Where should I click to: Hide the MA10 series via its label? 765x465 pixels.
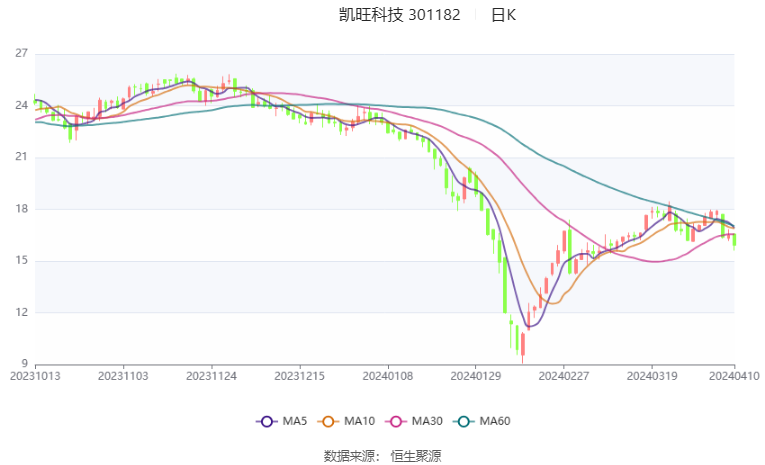(x=362, y=422)
